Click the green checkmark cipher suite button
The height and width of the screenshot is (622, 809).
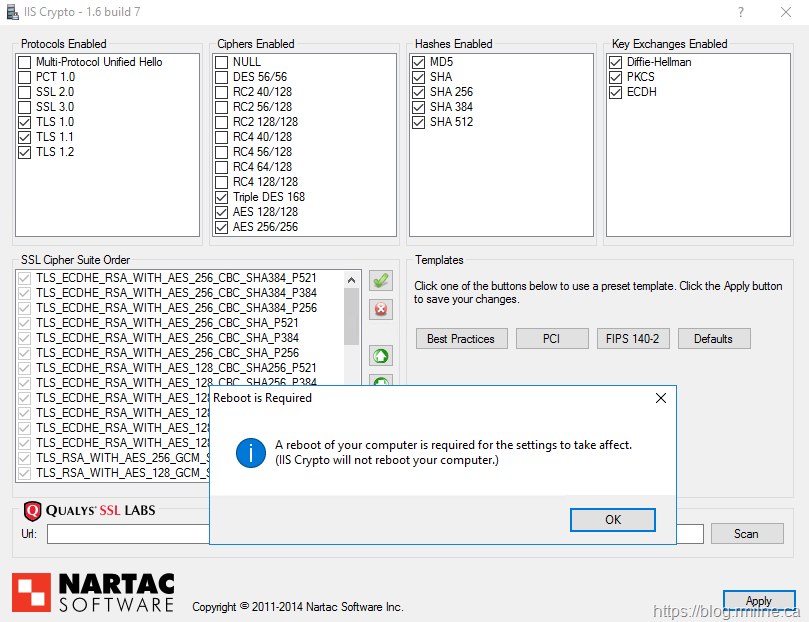[x=381, y=281]
